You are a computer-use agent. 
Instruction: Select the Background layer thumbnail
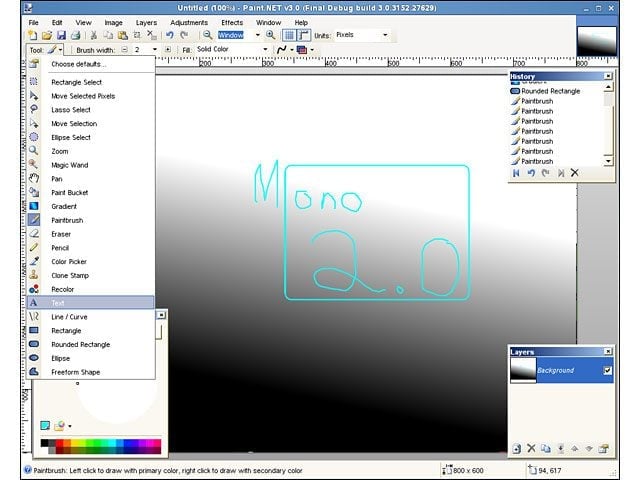click(523, 370)
